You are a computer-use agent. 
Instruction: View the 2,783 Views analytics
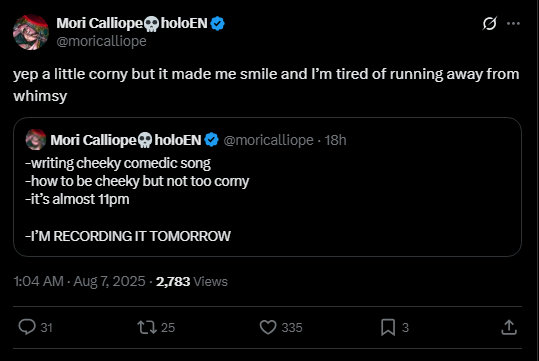coord(191,282)
